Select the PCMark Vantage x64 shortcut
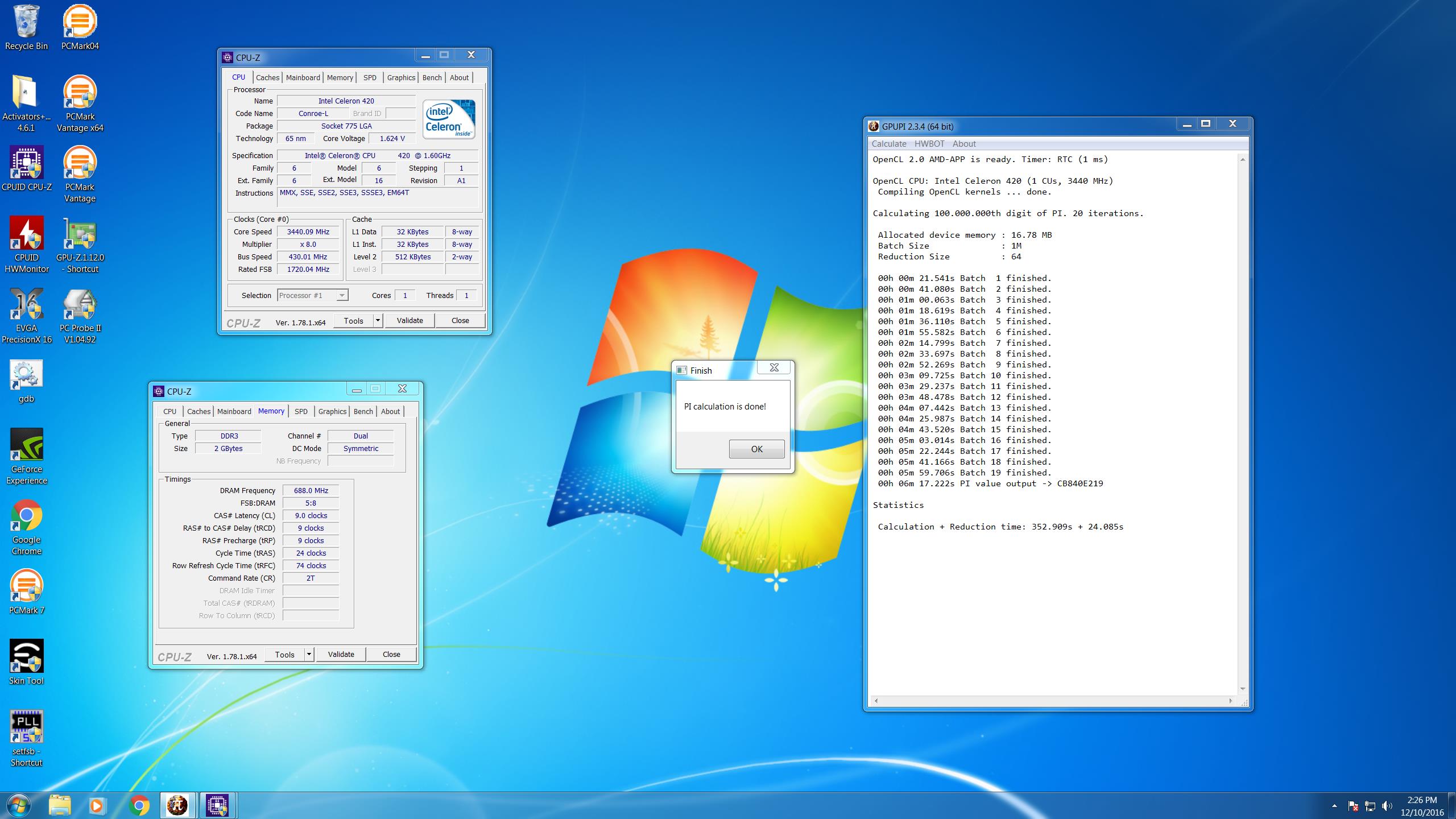Screen dimensions: 1456x819 pyautogui.click(x=80, y=104)
